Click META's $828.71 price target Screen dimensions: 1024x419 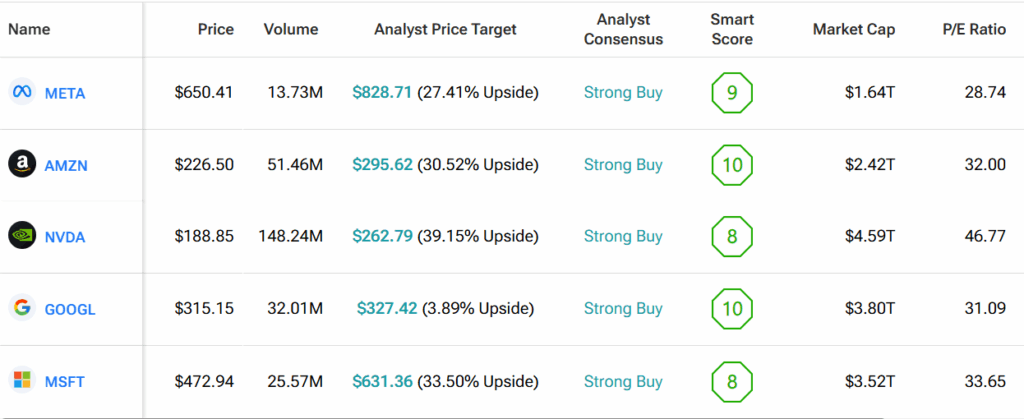382,93
